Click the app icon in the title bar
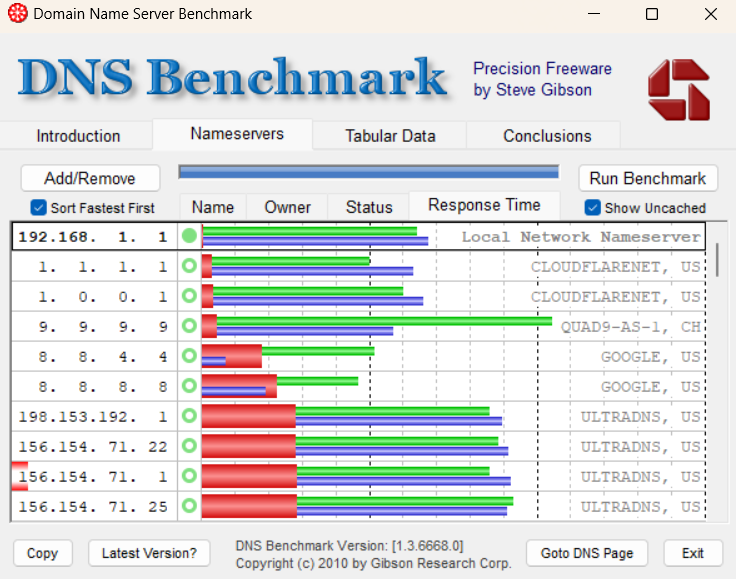Image resolution: width=736 pixels, height=579 pixels. click(x=17, y=14)
